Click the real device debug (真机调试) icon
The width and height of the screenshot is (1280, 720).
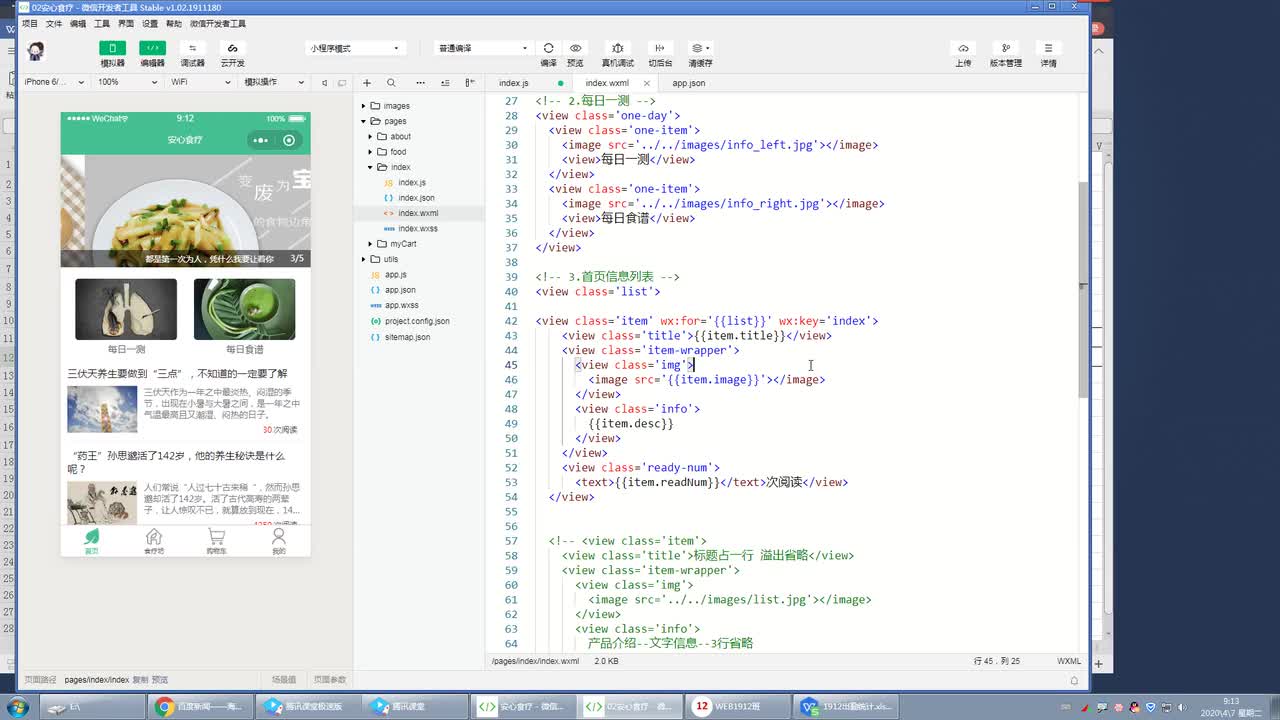coord(617,48)
